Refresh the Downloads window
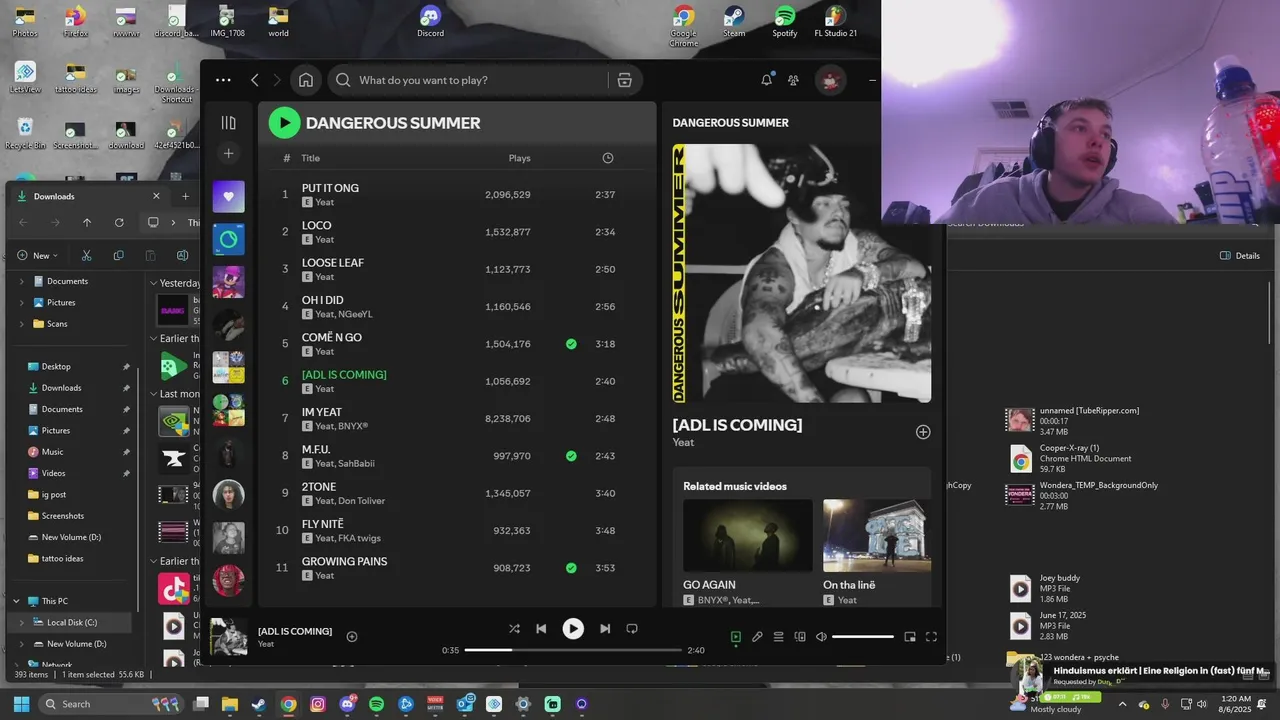1280x720 pixels. click(x=119, y=222)
